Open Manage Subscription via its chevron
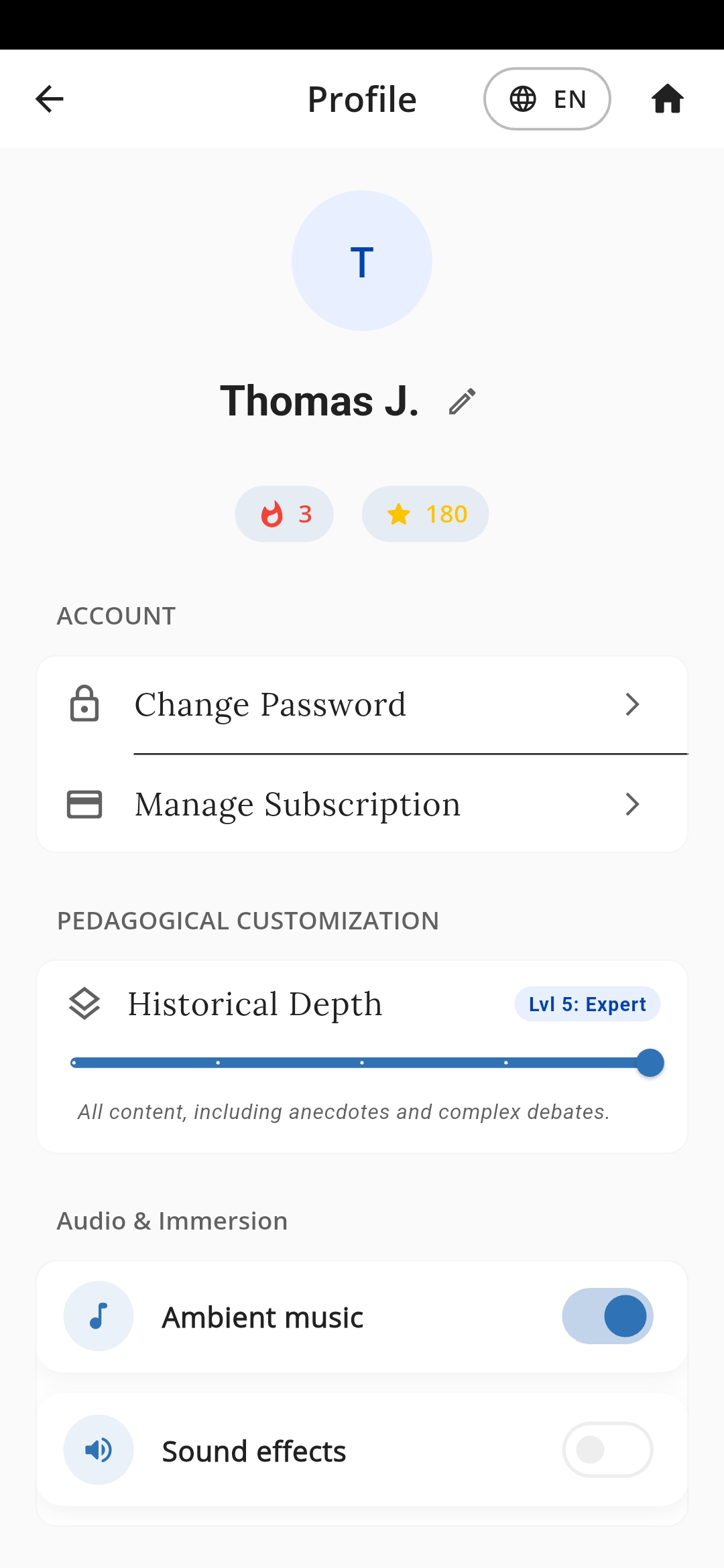The height and width of the screenshot is (1568, 724). pos(631,804)
